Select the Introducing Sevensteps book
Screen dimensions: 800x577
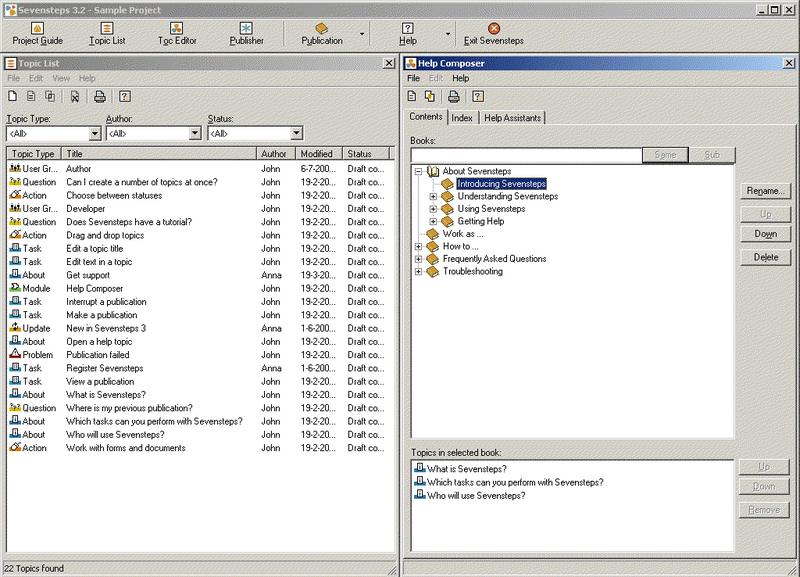click(501, 184)
